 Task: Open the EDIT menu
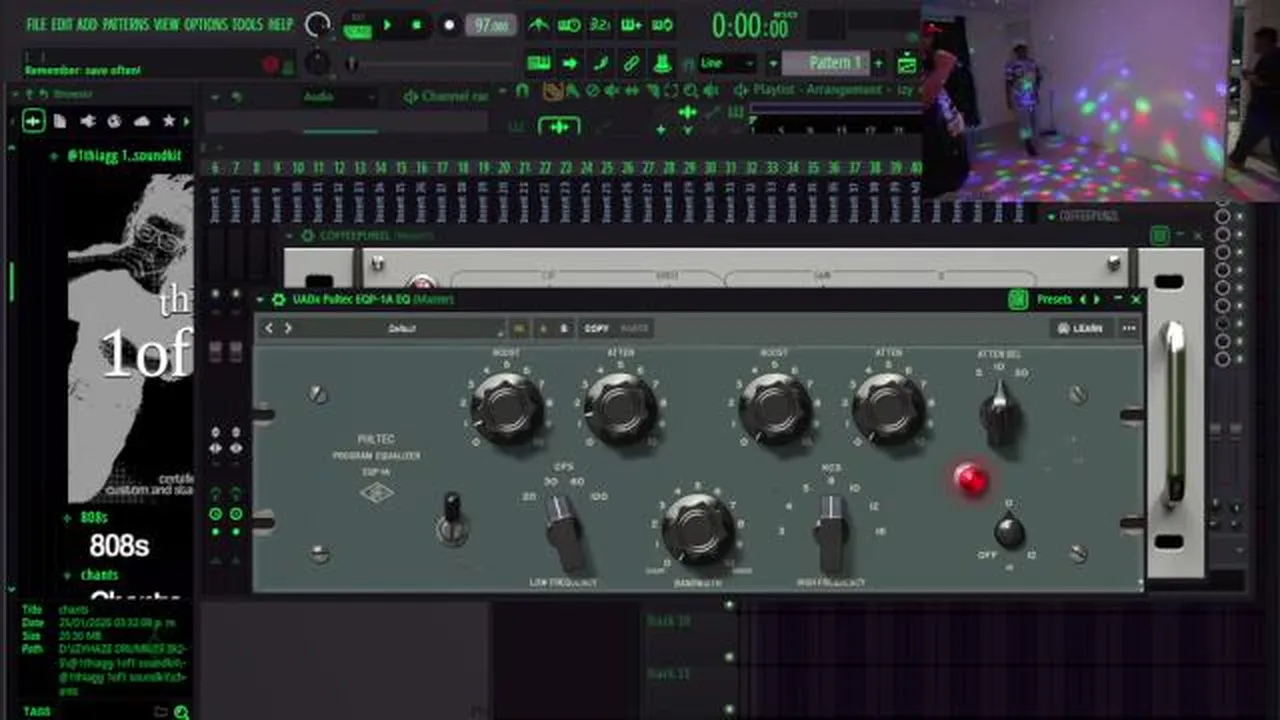[61, 24]
